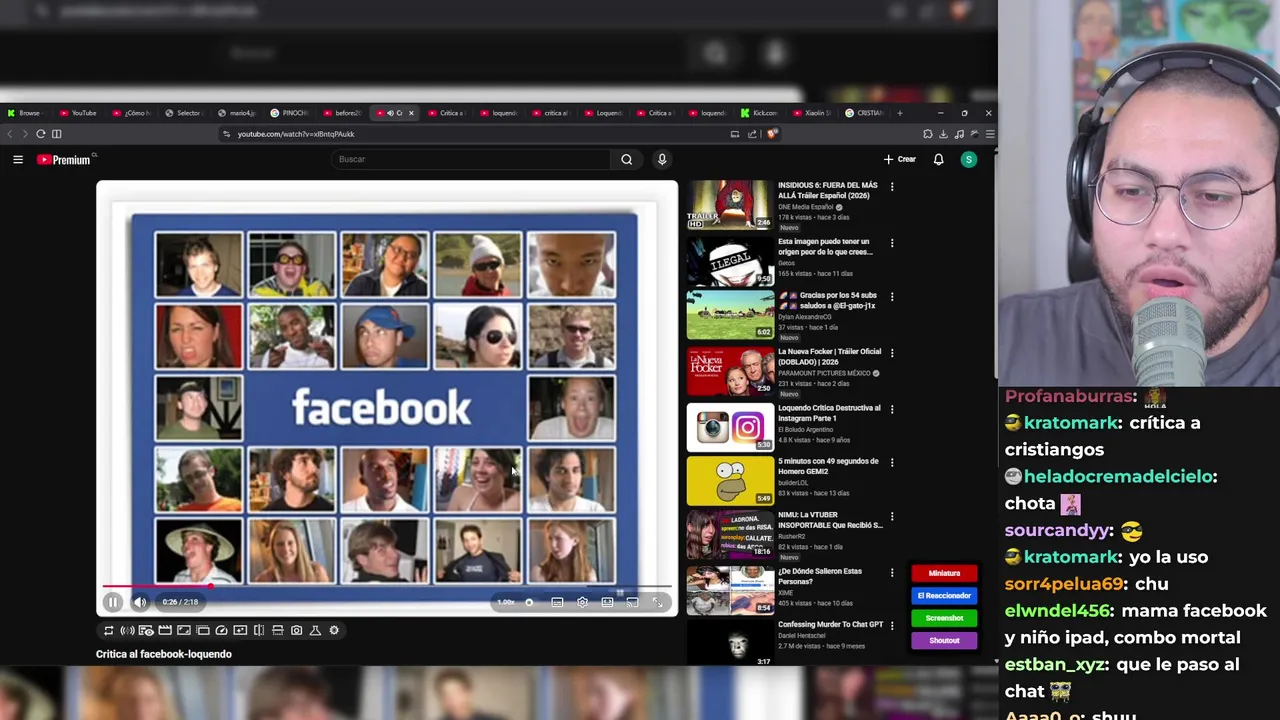Open the media control icon in toolbar
The image size is (1280, 720).
[959, 134]
